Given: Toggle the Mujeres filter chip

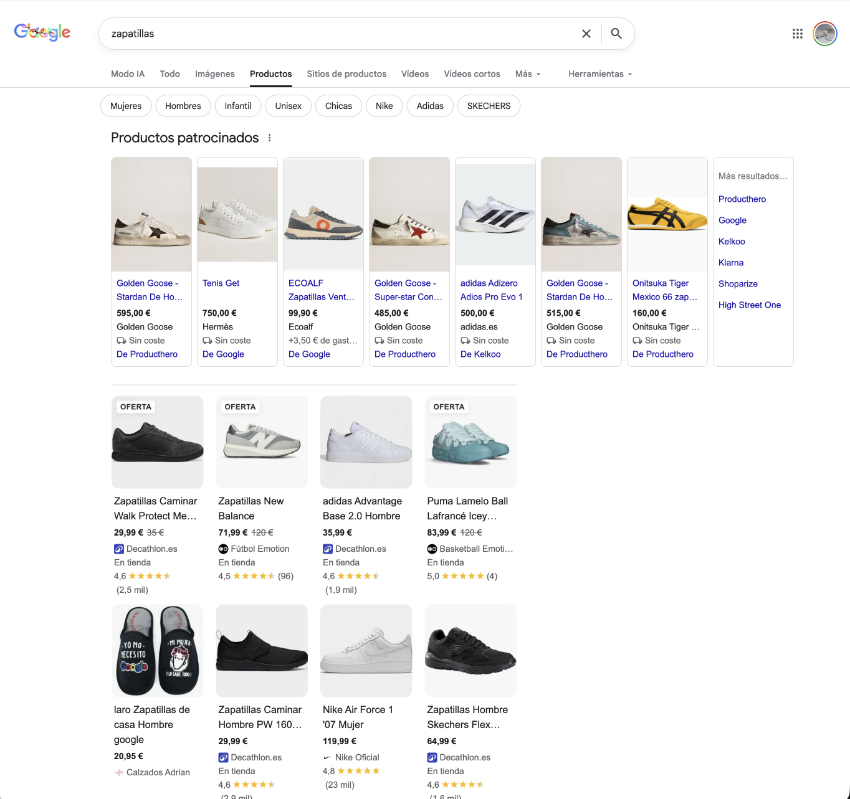Looking at the screenshot, I should pos(126,106).
